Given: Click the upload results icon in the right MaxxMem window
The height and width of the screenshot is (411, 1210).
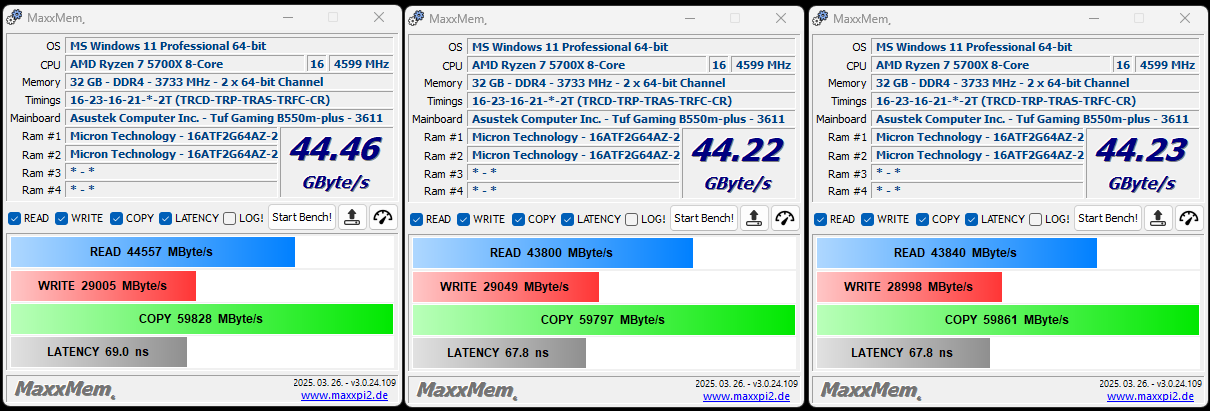Looking at the screenshot, I should pos(1158,218).
